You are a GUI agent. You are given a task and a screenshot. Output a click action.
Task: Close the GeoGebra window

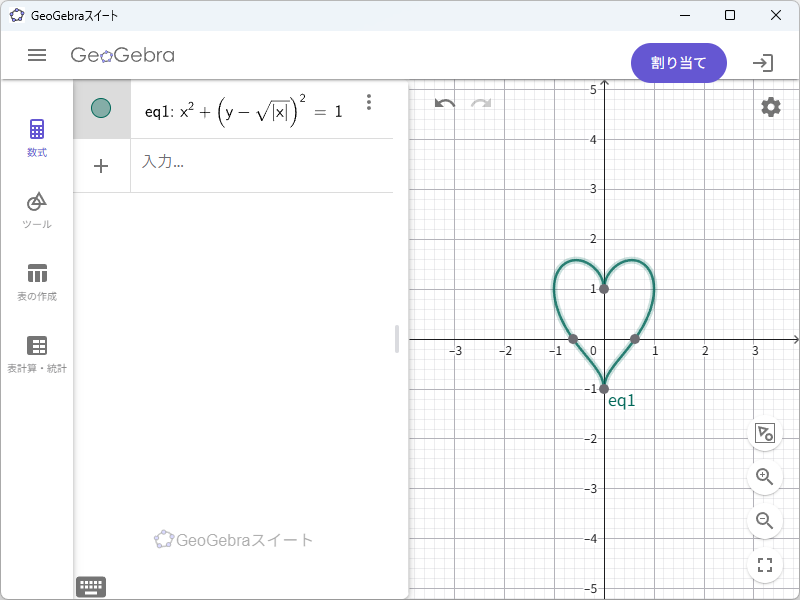[776, 15]
